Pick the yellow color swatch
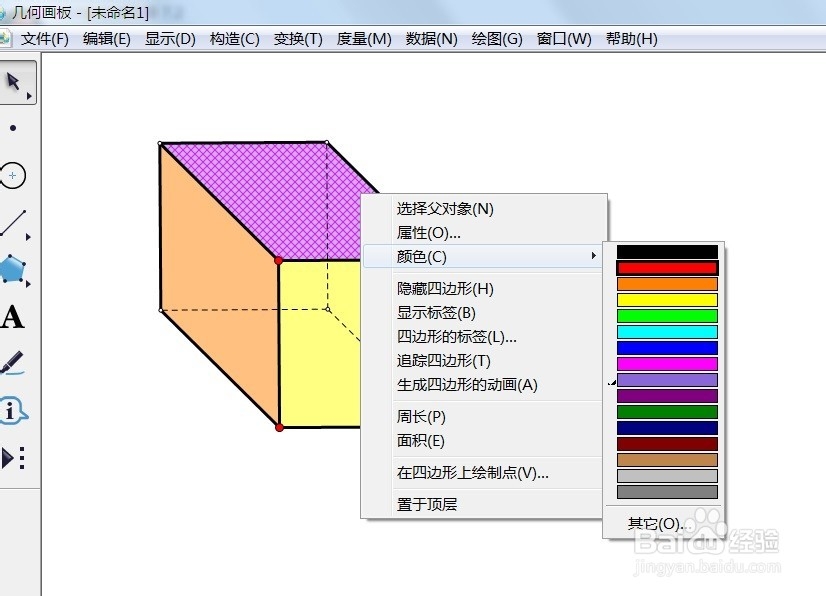Viewport: 826px width, 596px height. (x=667, y=300)
